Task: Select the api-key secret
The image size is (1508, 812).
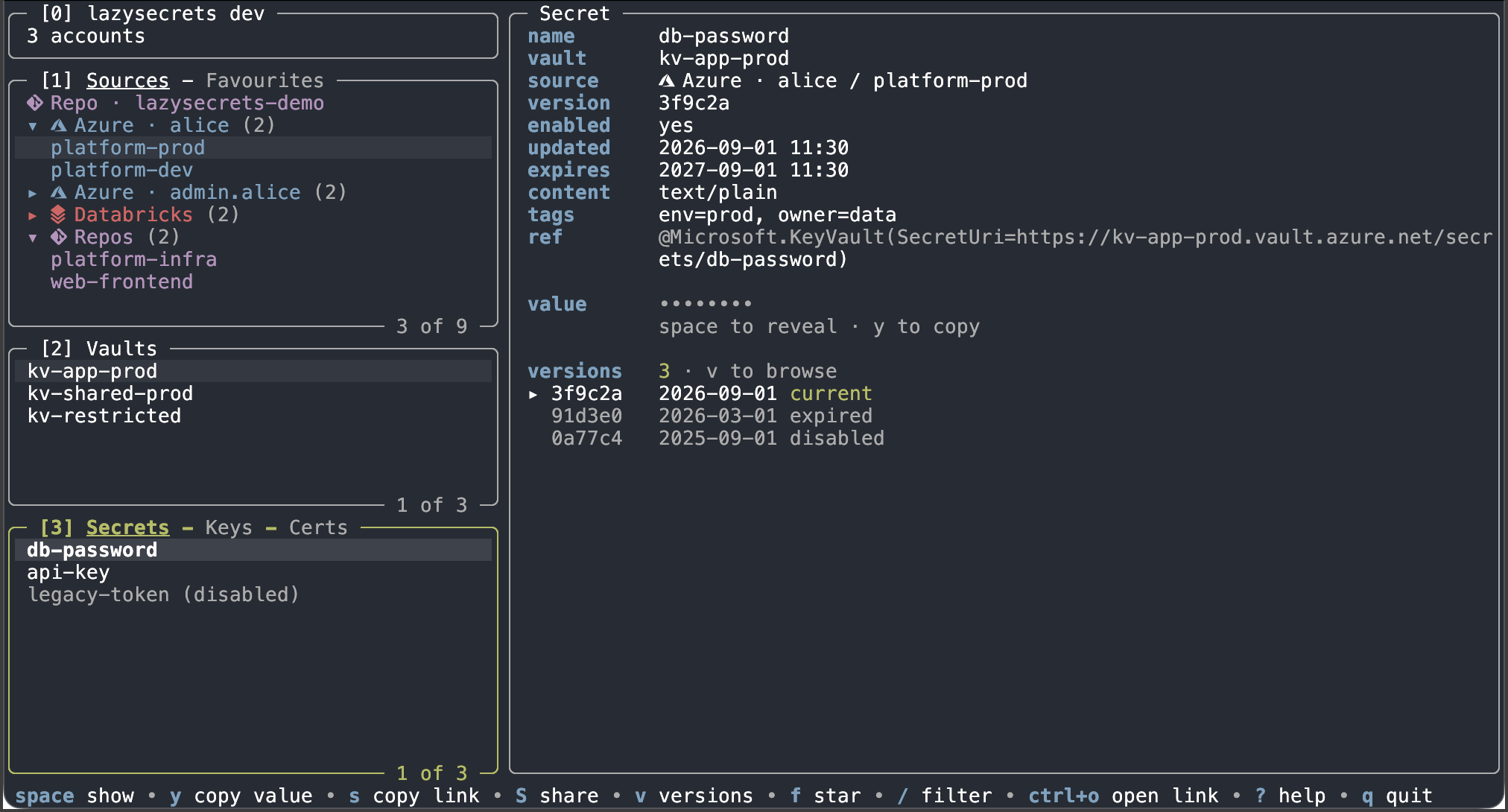Action: pos(253,572)
